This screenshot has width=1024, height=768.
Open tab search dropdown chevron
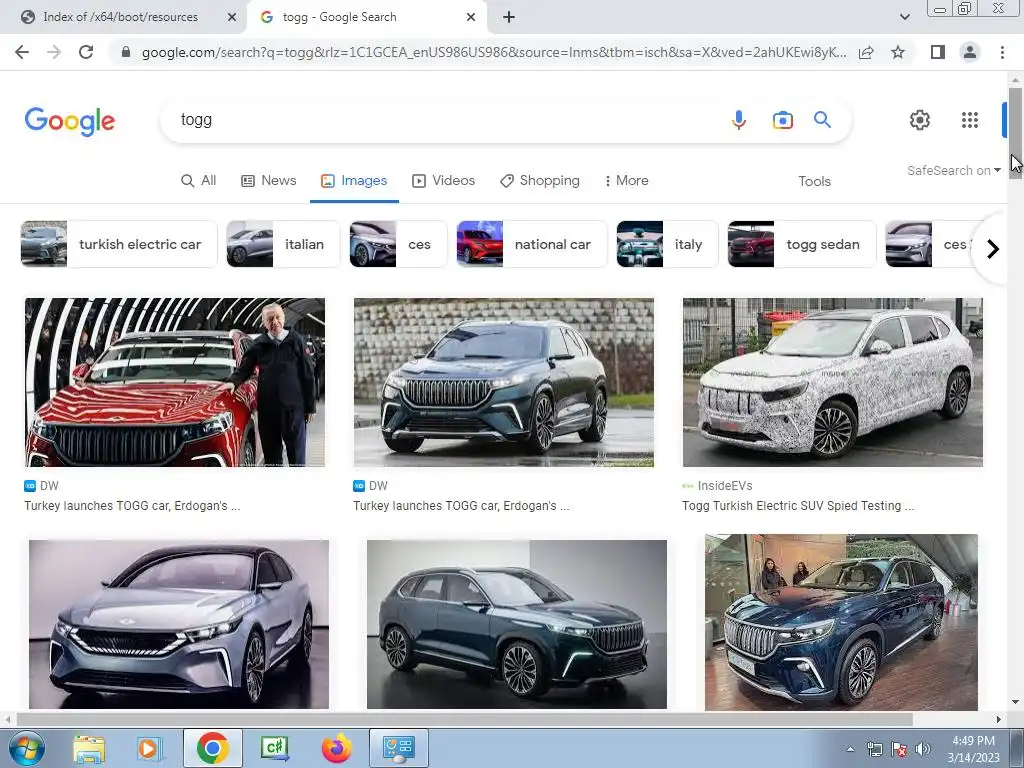tap(904, 17)
